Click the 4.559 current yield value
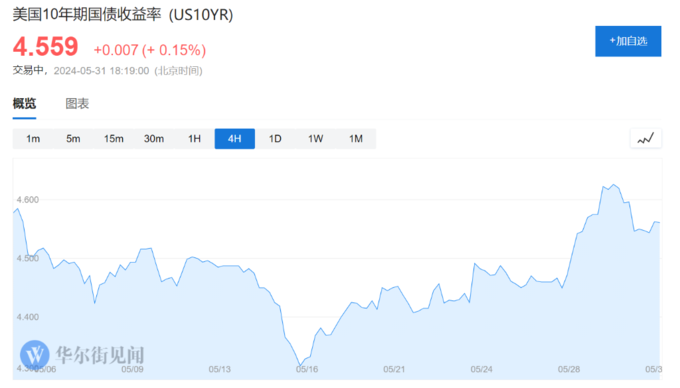 pos(46,47)
